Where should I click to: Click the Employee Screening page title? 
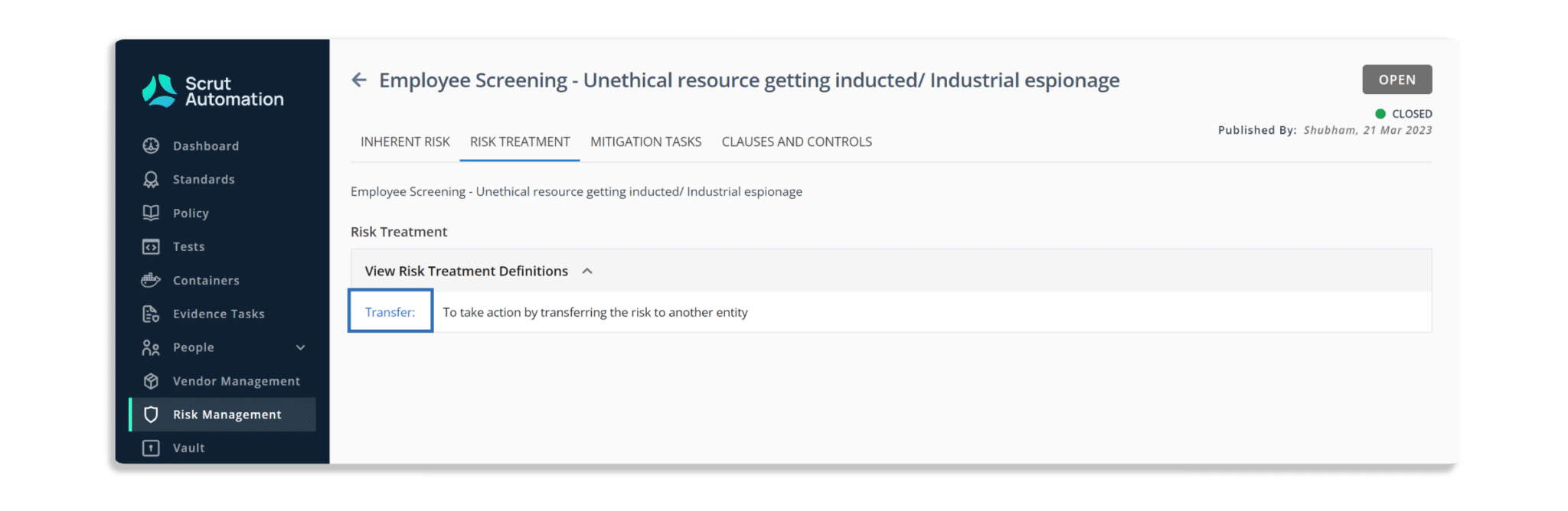tap(750, 80)
